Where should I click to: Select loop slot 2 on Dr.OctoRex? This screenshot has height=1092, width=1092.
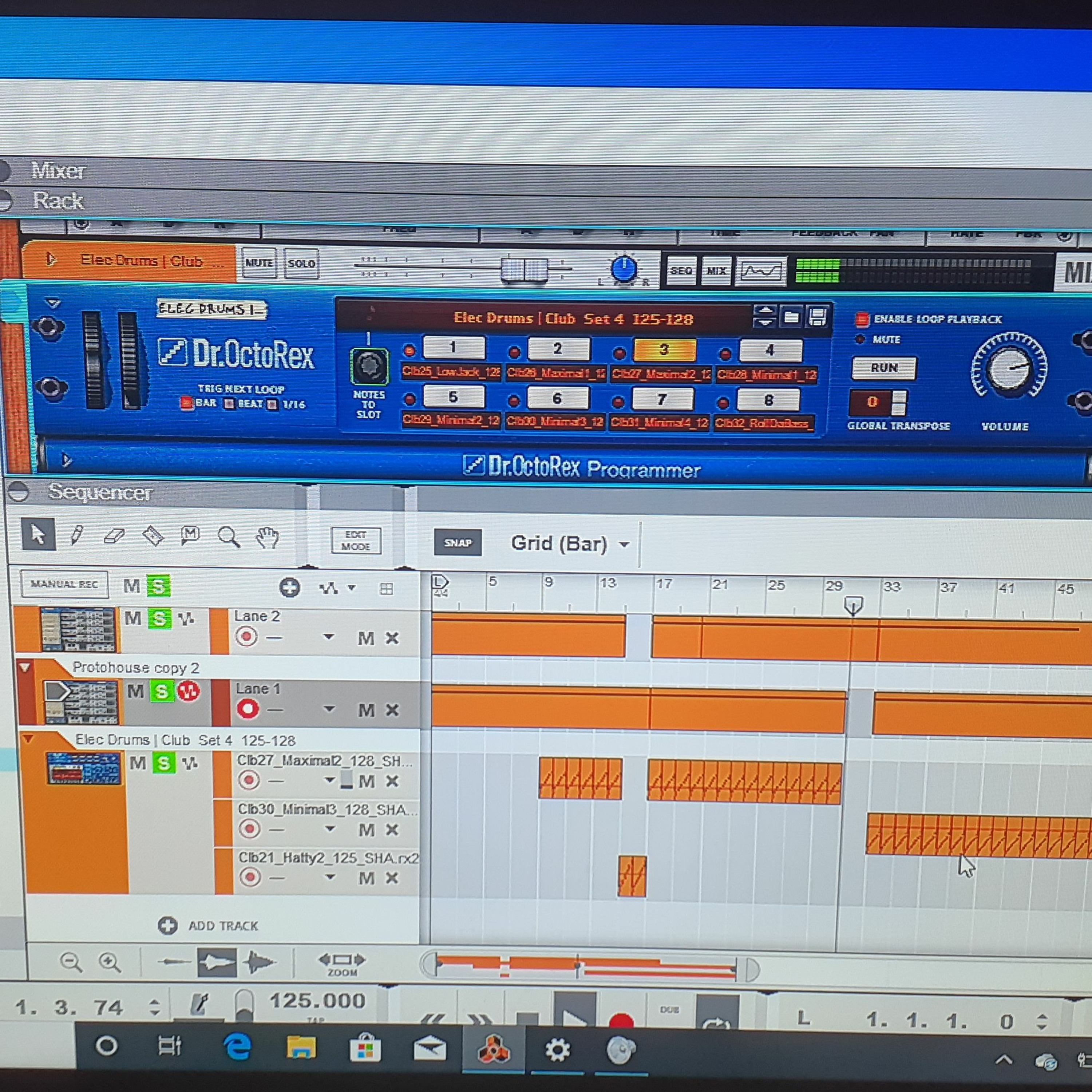pos(558,349)
